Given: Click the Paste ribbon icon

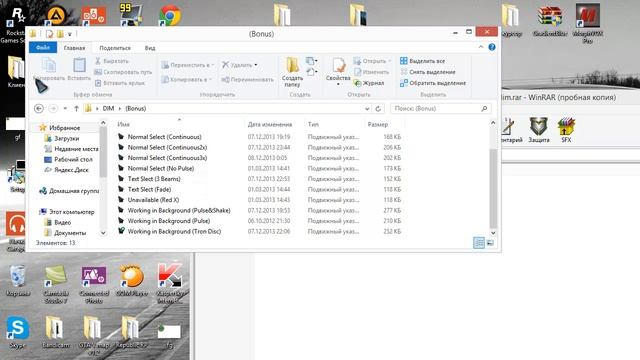Looking at the screenshot, I should pyautogui.click(x=79, y=69).
